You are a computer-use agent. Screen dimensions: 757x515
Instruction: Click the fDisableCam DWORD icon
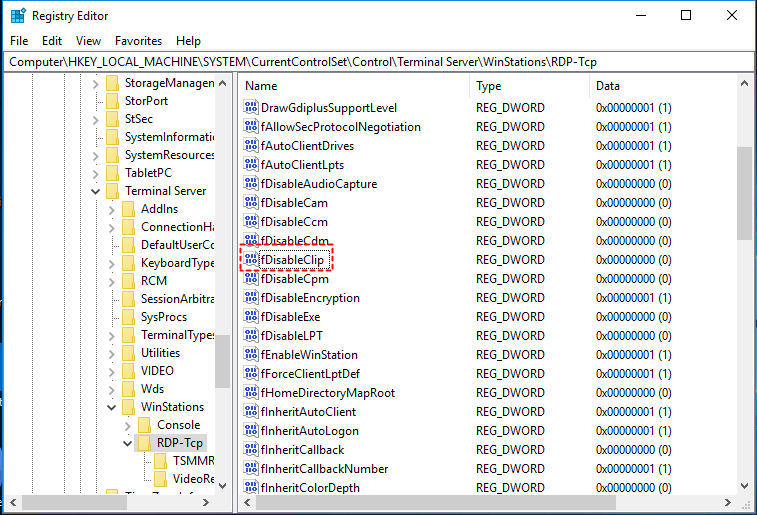(x=251, y=202)
